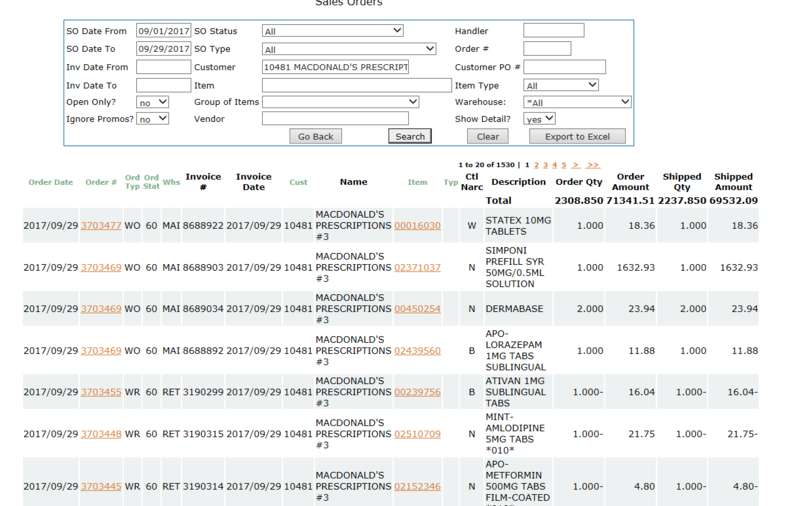Click the Inv Date To field

tap(163, 85)
